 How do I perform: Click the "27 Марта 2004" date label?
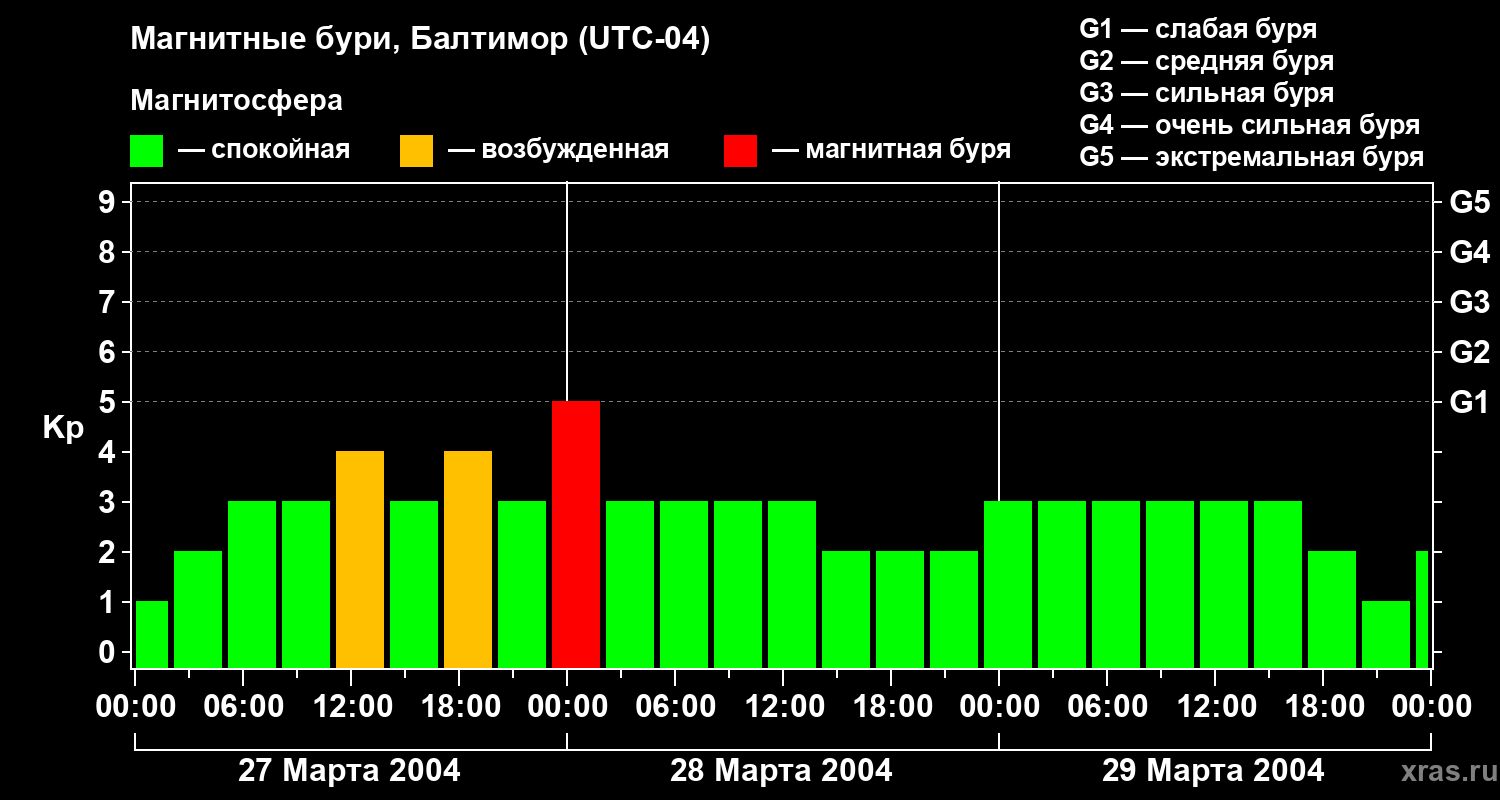pos(349,771)
